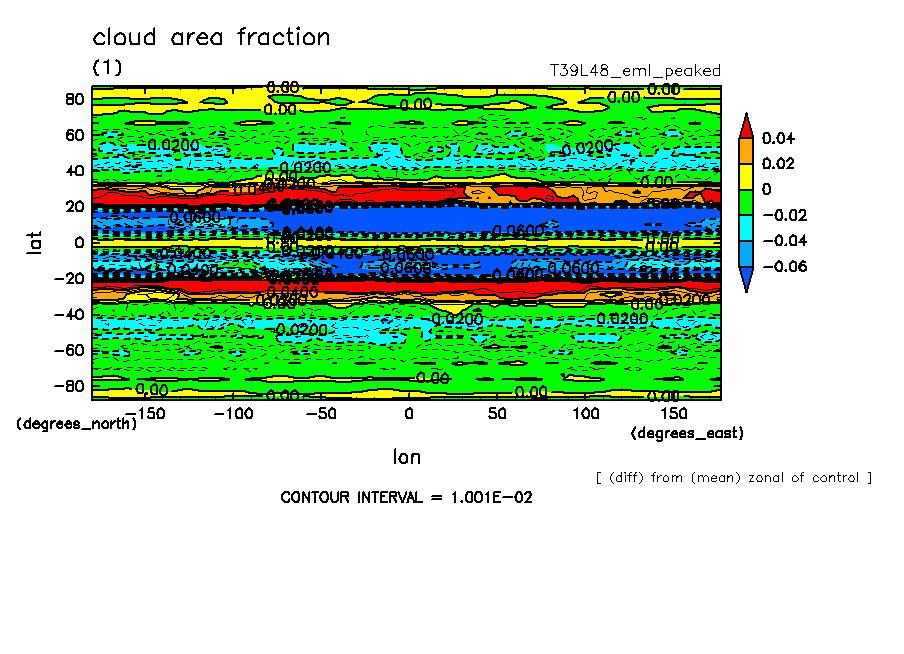The width and height of the screenshot is (904, 654).
Task: Click the 'lon' axis label
Action: click(407, 457)
